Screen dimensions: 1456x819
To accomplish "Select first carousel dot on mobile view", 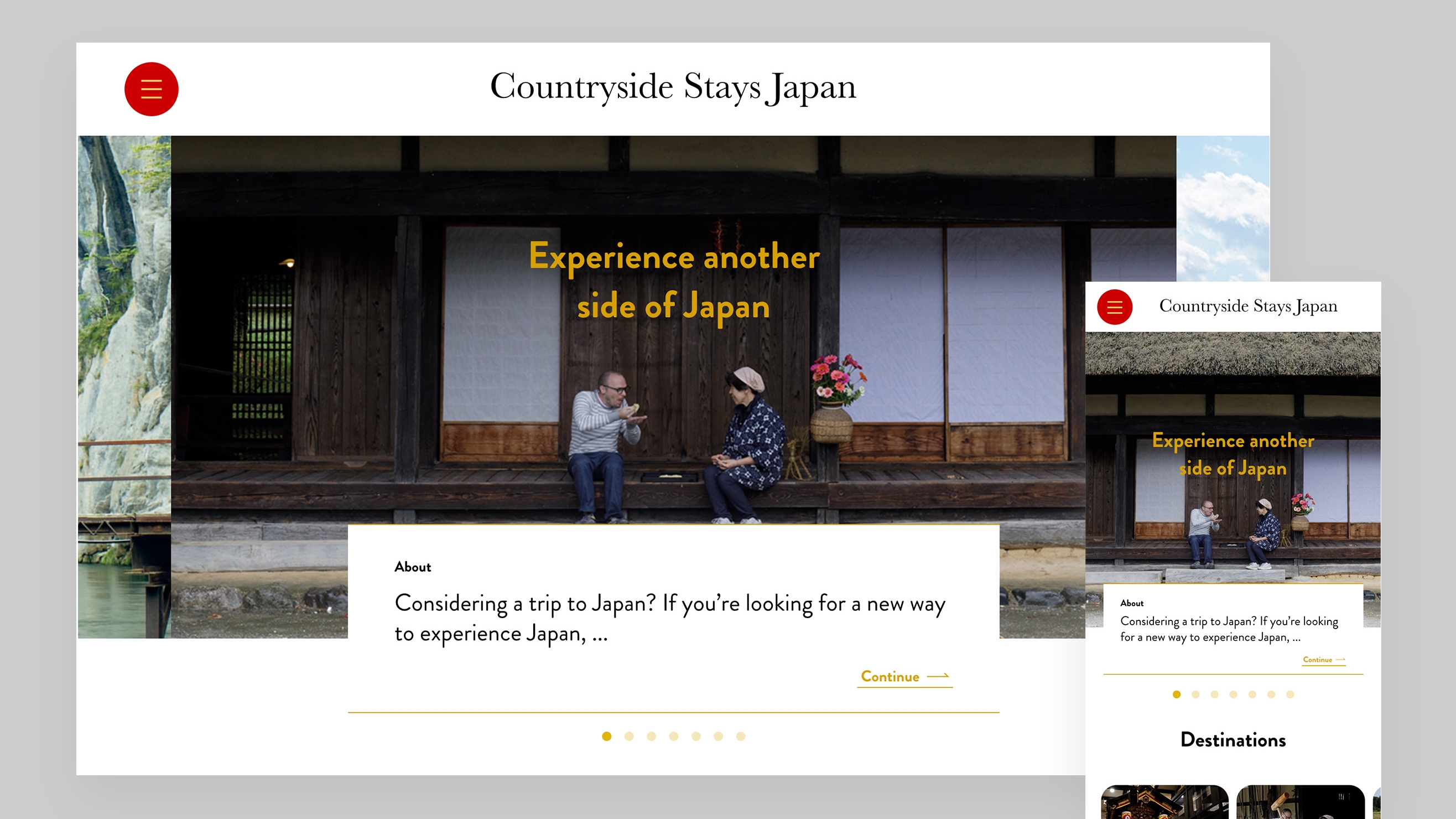I will pyautogui.click(x=1177, y=694).
